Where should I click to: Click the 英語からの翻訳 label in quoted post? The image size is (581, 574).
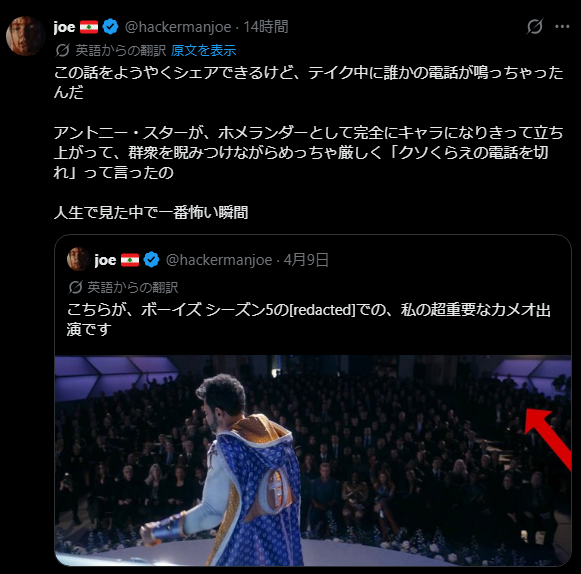[133, 288]
